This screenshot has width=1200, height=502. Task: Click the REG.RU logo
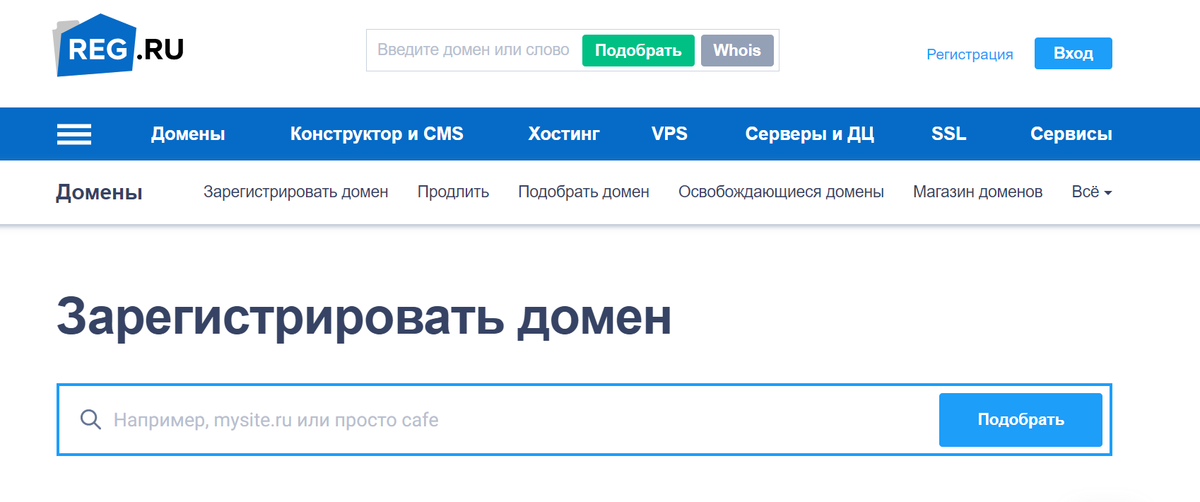(x=120, y=48)
